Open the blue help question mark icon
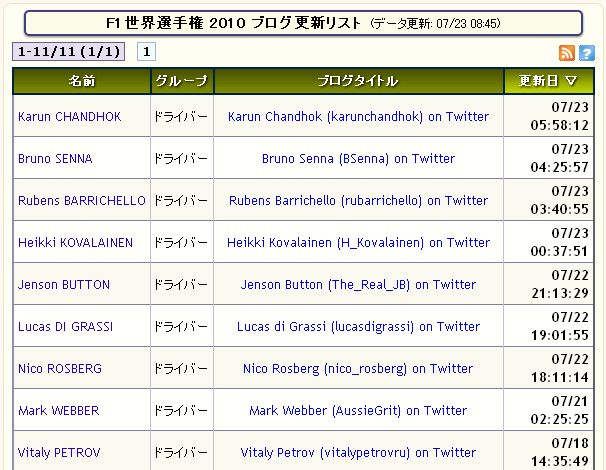Image resolution: width=606 pixels, height=470 pixels. click(586, 53)
